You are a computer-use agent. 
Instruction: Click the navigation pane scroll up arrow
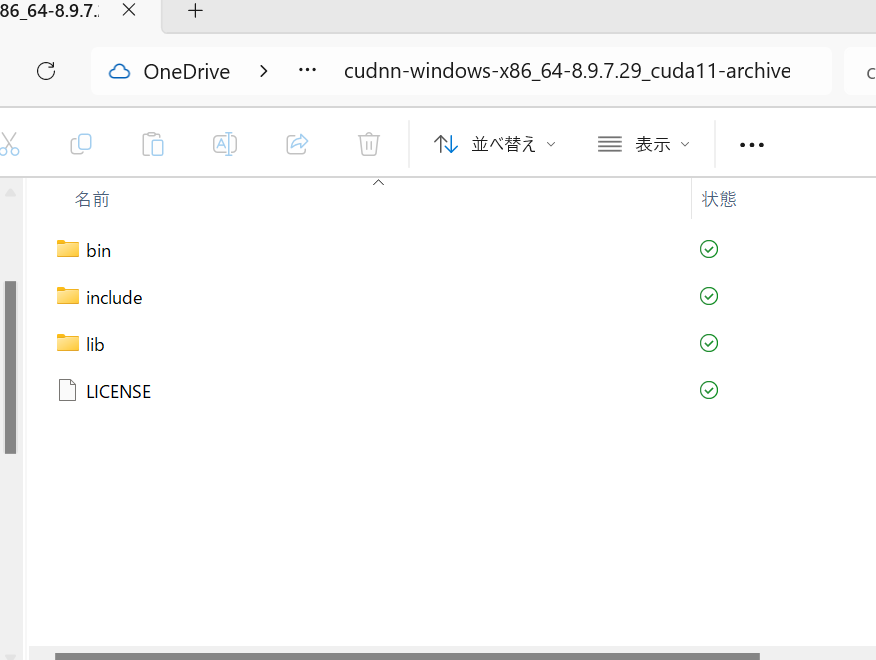pos(10,193)
